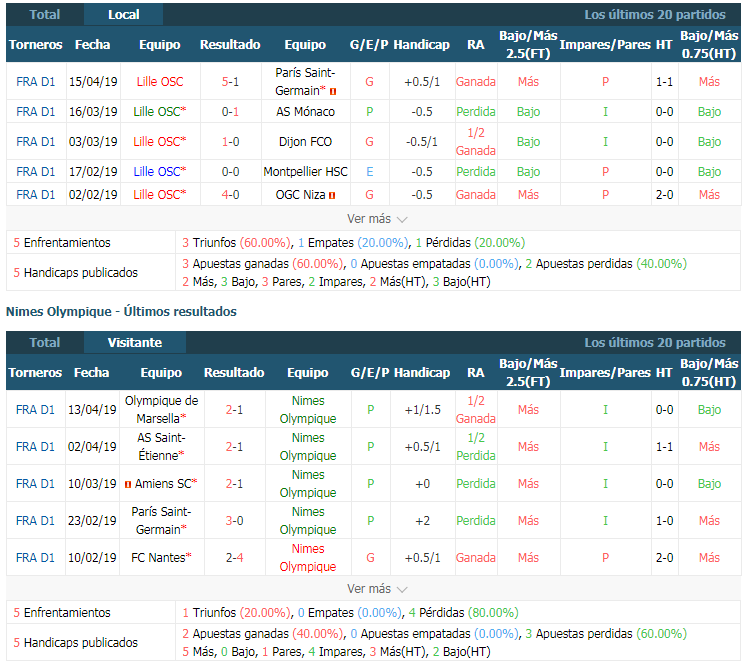The height and width of the screenshot is (661, 749).
Task: Click Amiens SC team name
Action: (x=163, y=484)
